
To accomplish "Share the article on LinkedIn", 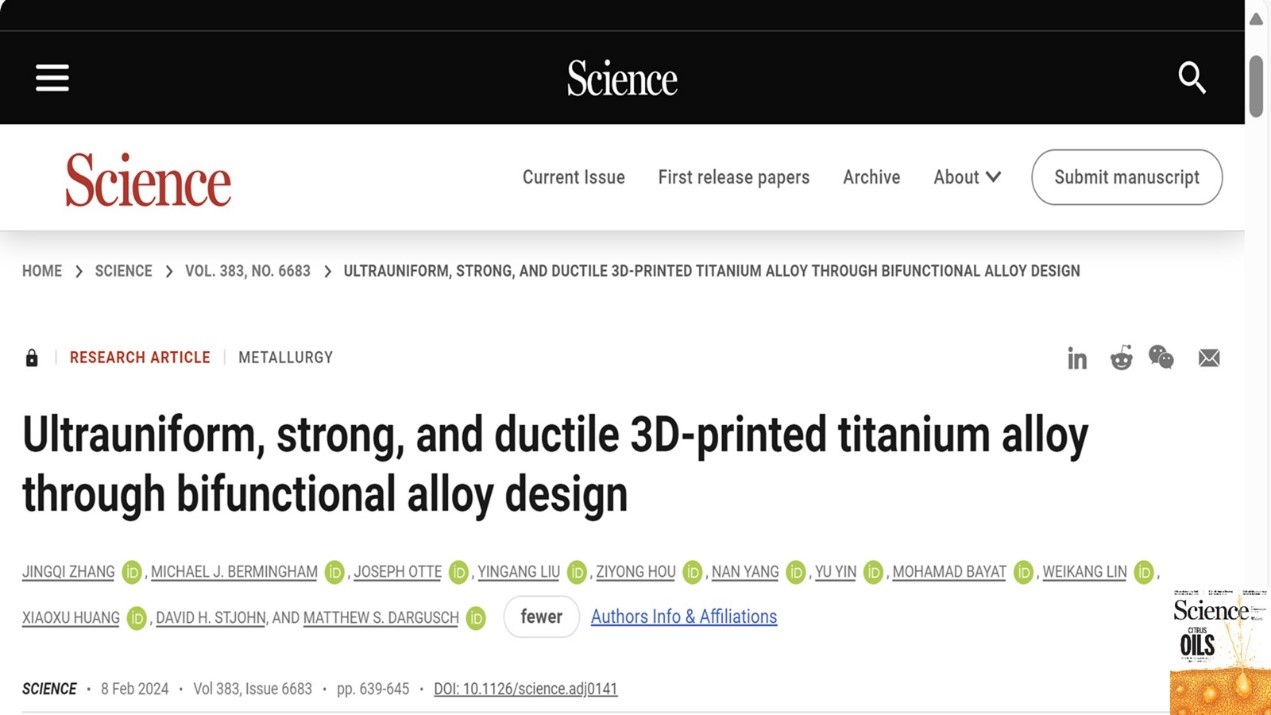I will click(x=1077, y=358).
